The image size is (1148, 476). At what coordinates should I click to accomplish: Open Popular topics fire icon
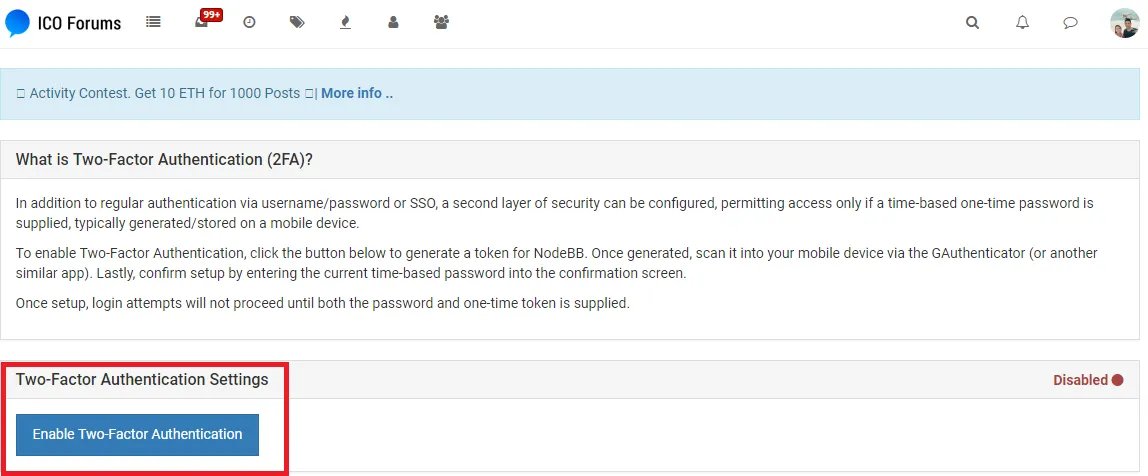tap(346, 23)
